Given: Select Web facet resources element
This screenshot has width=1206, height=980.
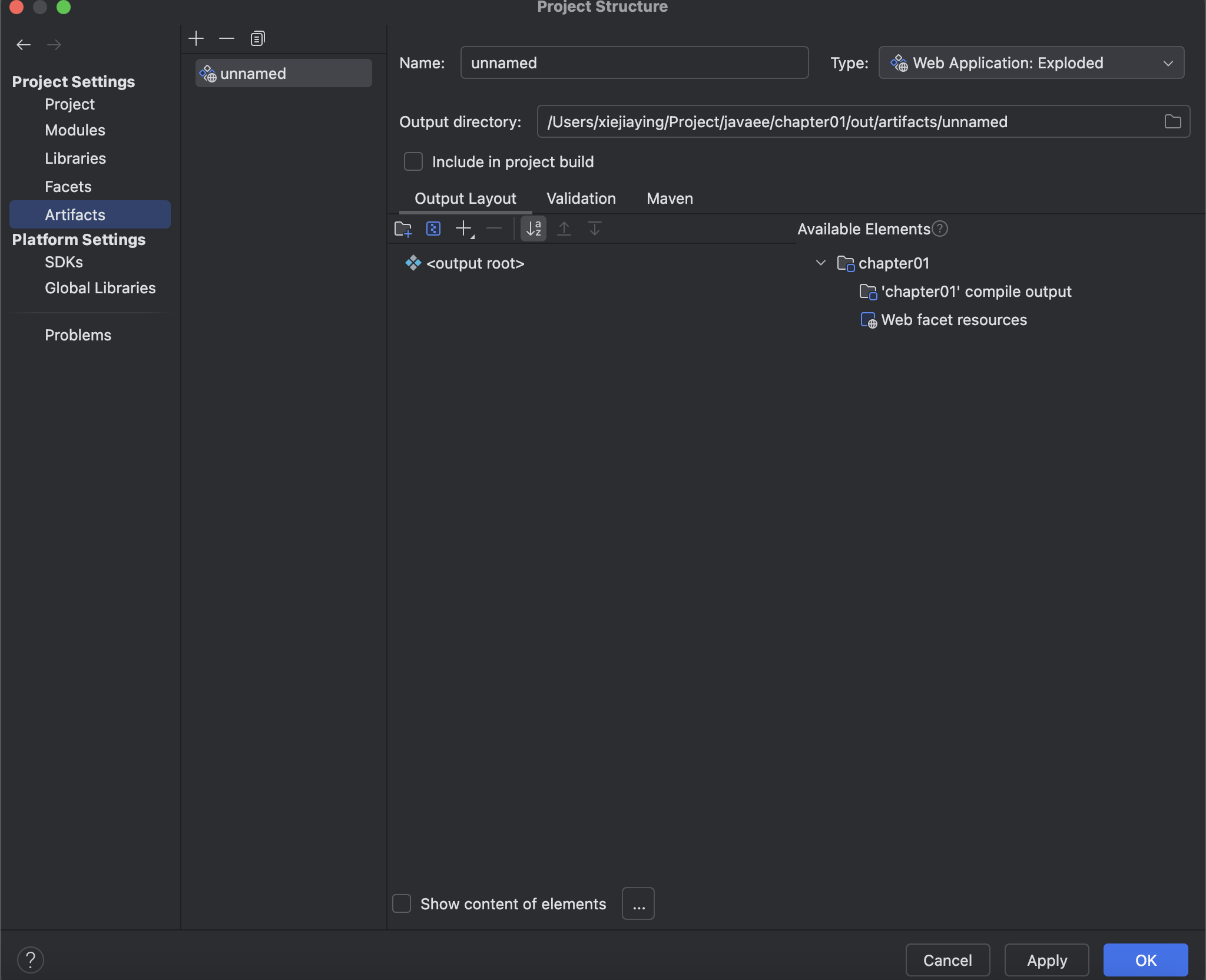Looking at the screenshot, I should (953, 320).
